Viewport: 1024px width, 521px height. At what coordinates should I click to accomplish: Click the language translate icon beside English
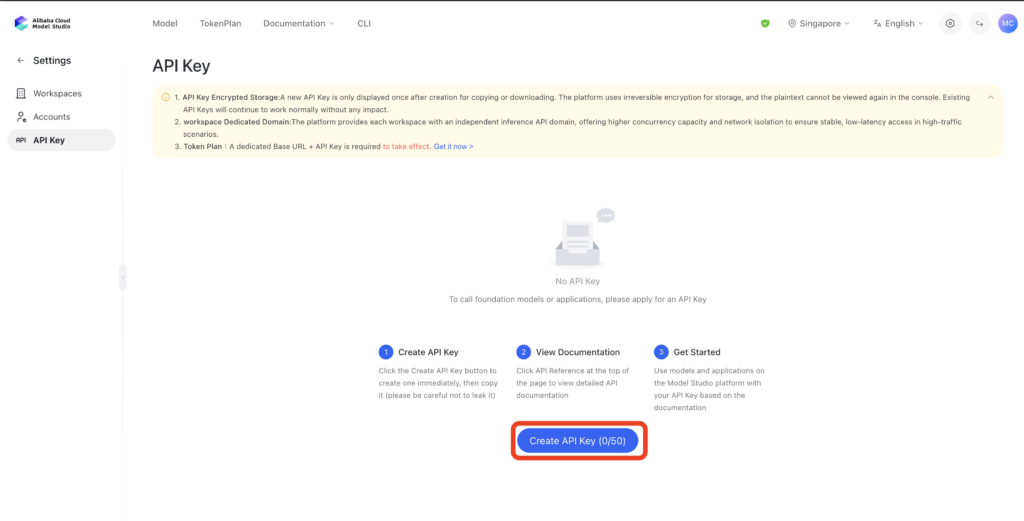pos(877,24)
